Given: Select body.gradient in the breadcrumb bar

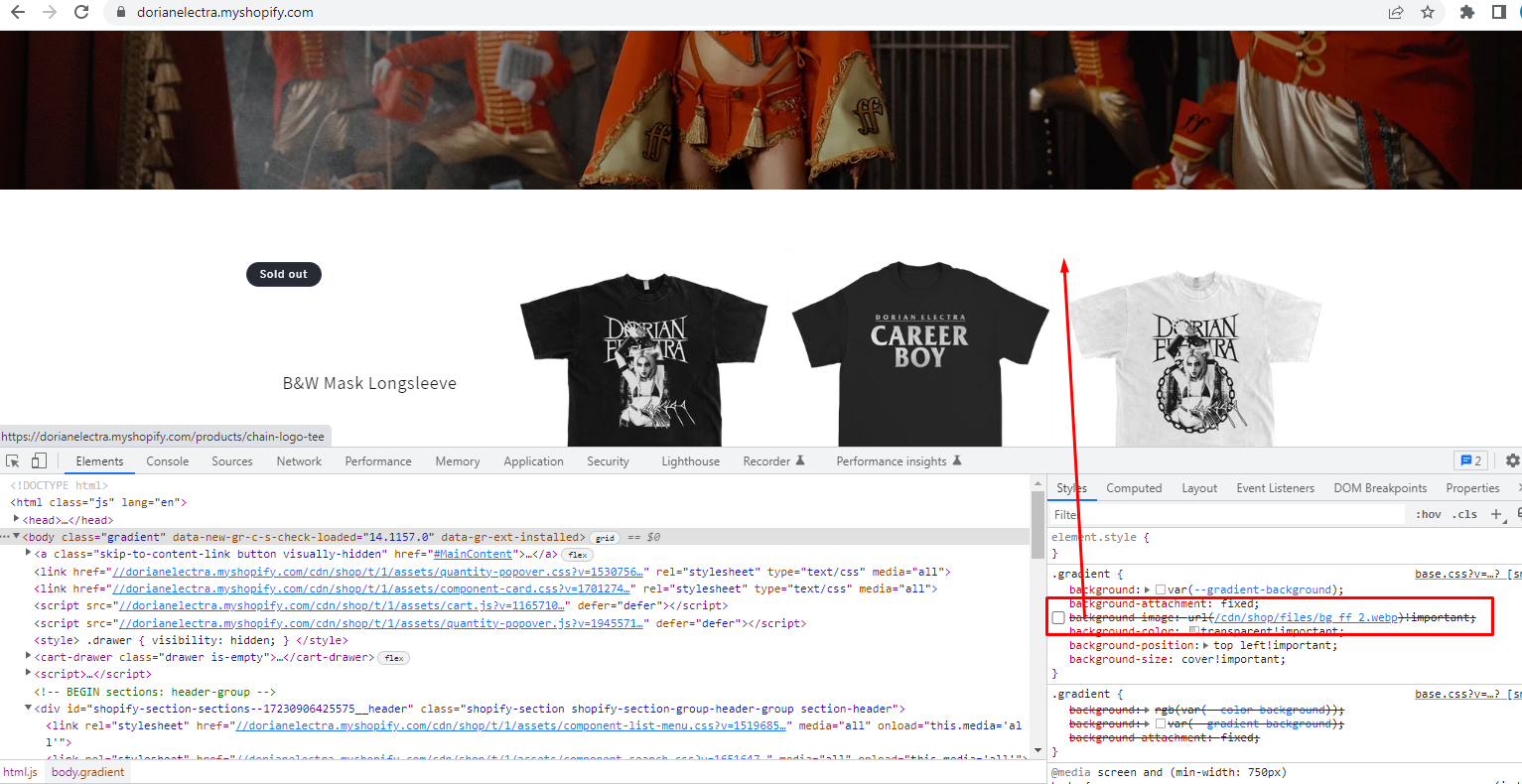Looking at the screenshot, I should [x=88, y=772].
